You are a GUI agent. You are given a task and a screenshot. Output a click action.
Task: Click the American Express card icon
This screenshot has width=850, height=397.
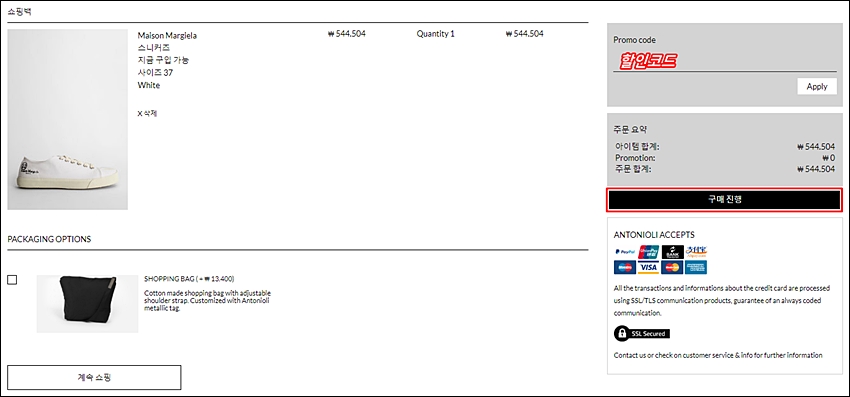(x=696, y=267)
